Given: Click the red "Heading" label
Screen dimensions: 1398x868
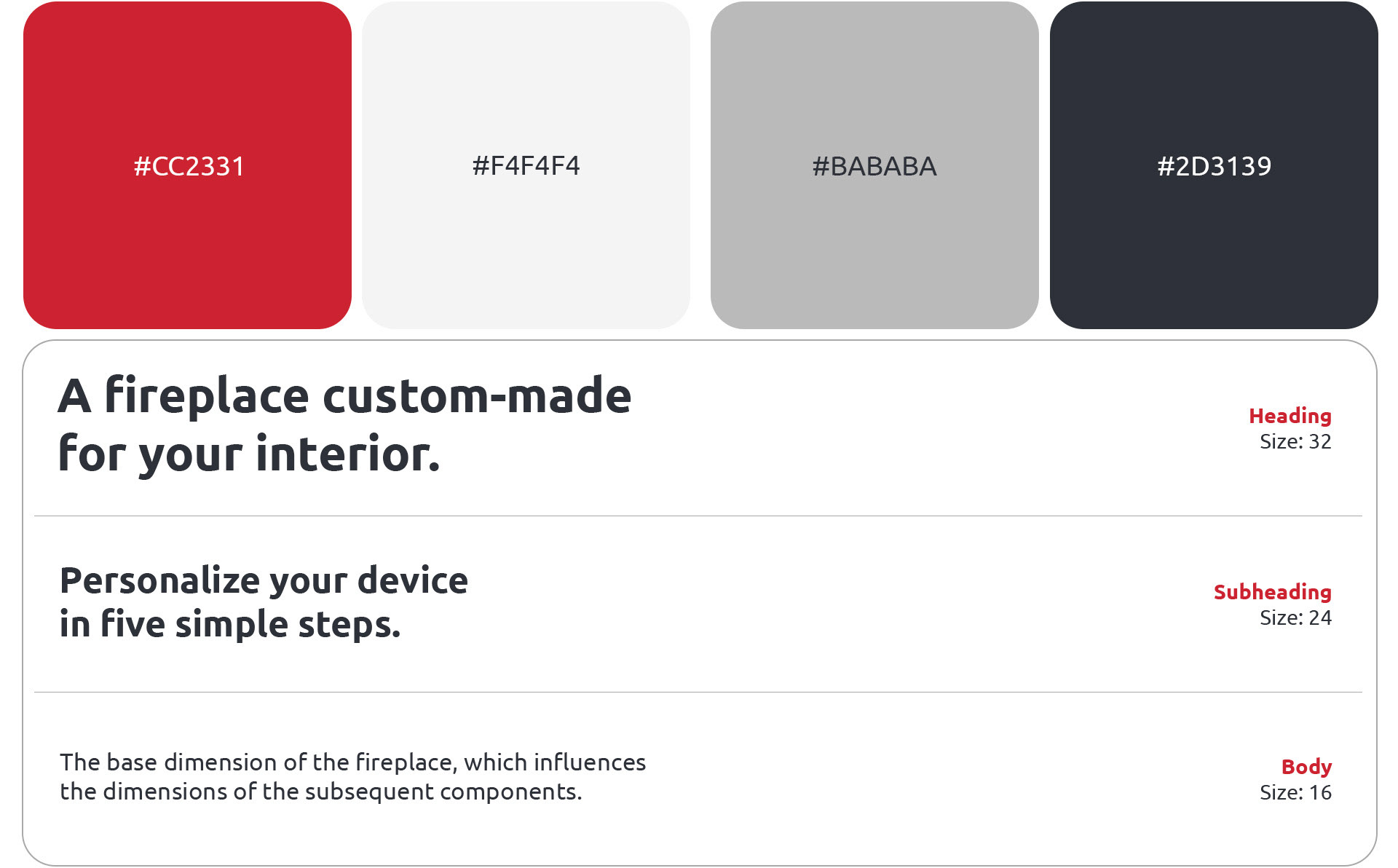Looking at the screenshot, I should (x=1290, y=416).
